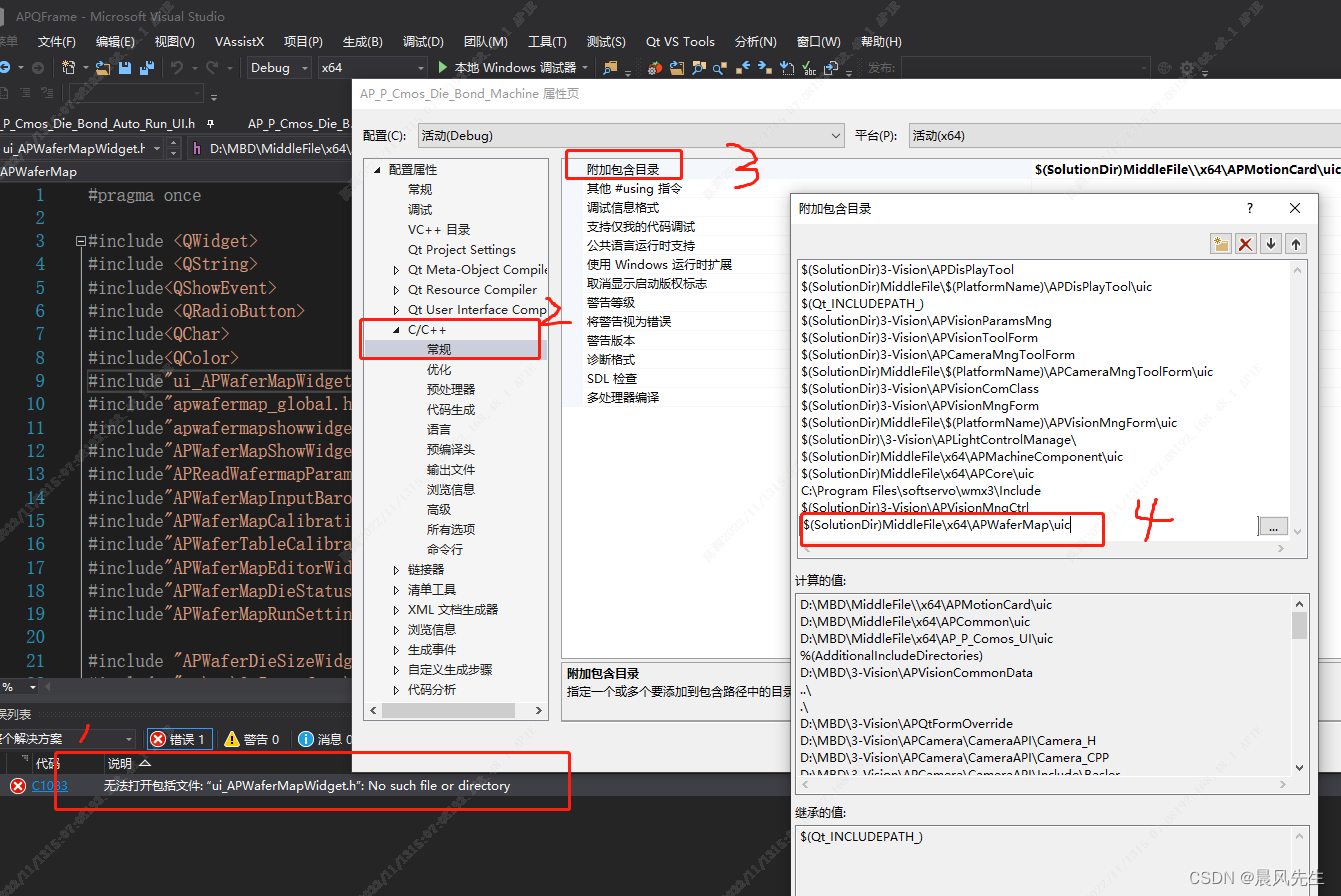1341x896 pixels.
Task: Move the selected directory down
Action: pyautogui.click(x=1271, y=244)
